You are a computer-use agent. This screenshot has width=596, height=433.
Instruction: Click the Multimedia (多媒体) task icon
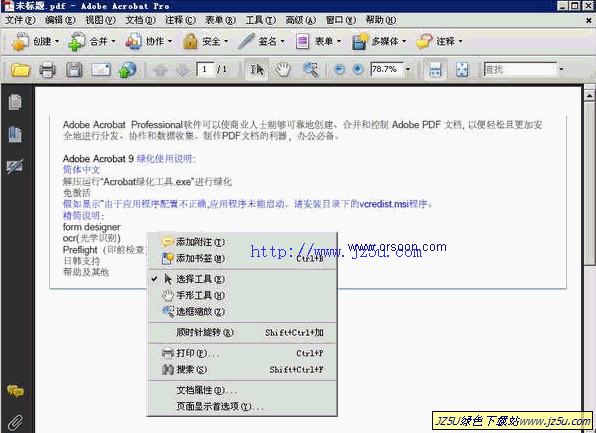(359, 41)
